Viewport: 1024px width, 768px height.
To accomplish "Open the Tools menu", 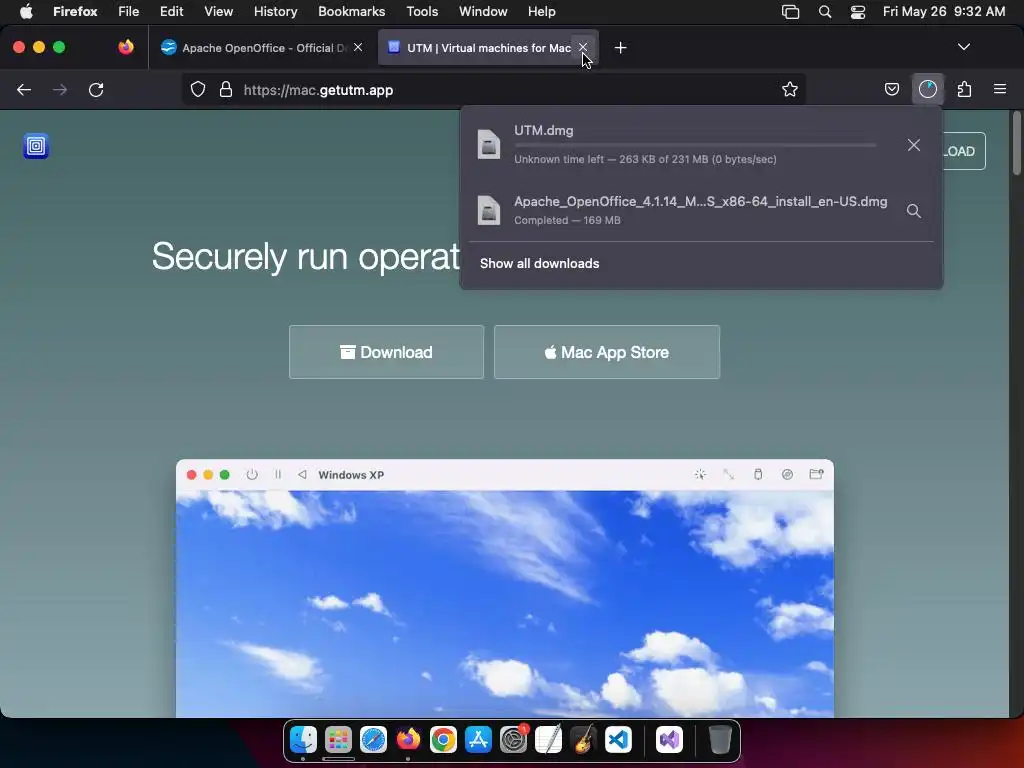I will click(422, 12).
